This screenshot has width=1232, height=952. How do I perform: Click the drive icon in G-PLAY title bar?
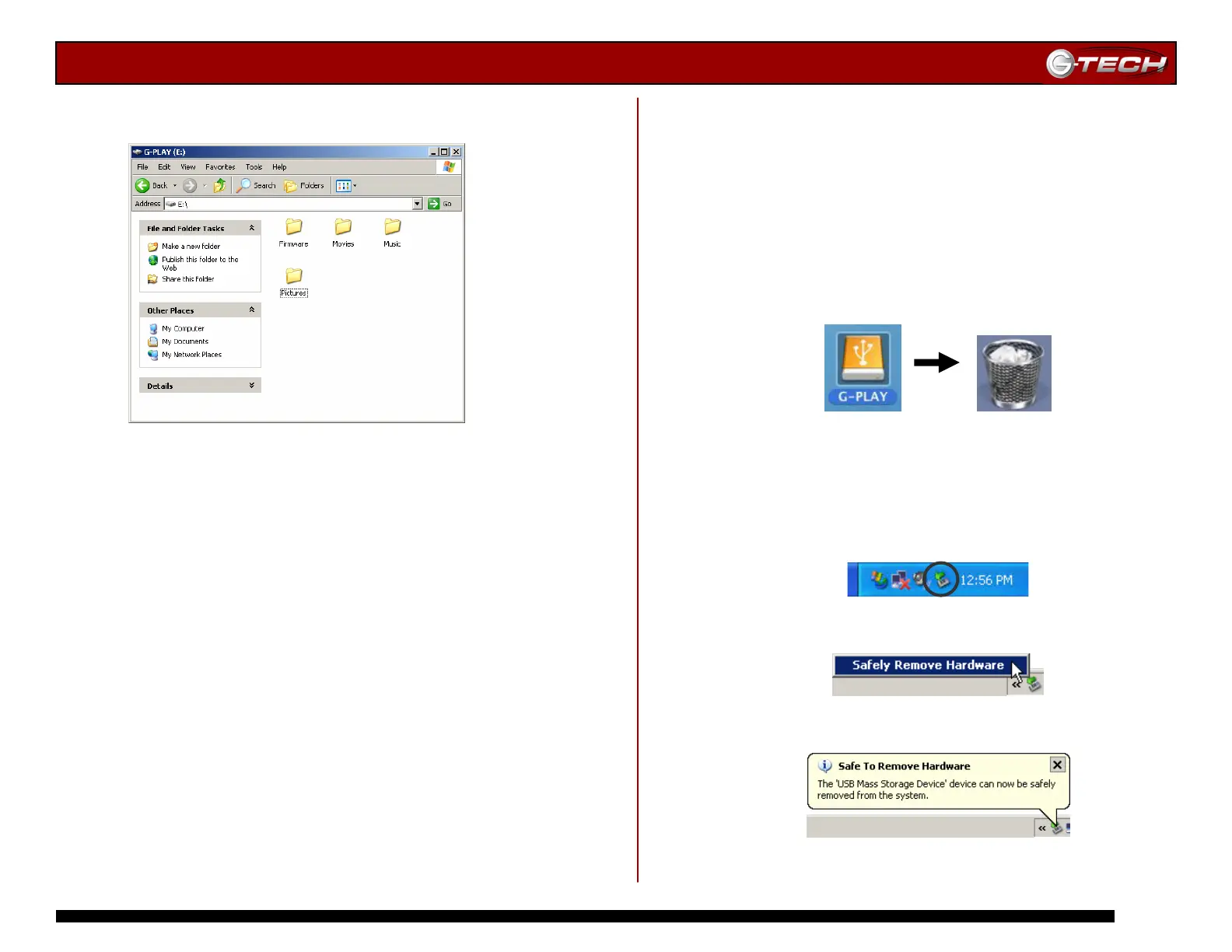coord(137,152)
